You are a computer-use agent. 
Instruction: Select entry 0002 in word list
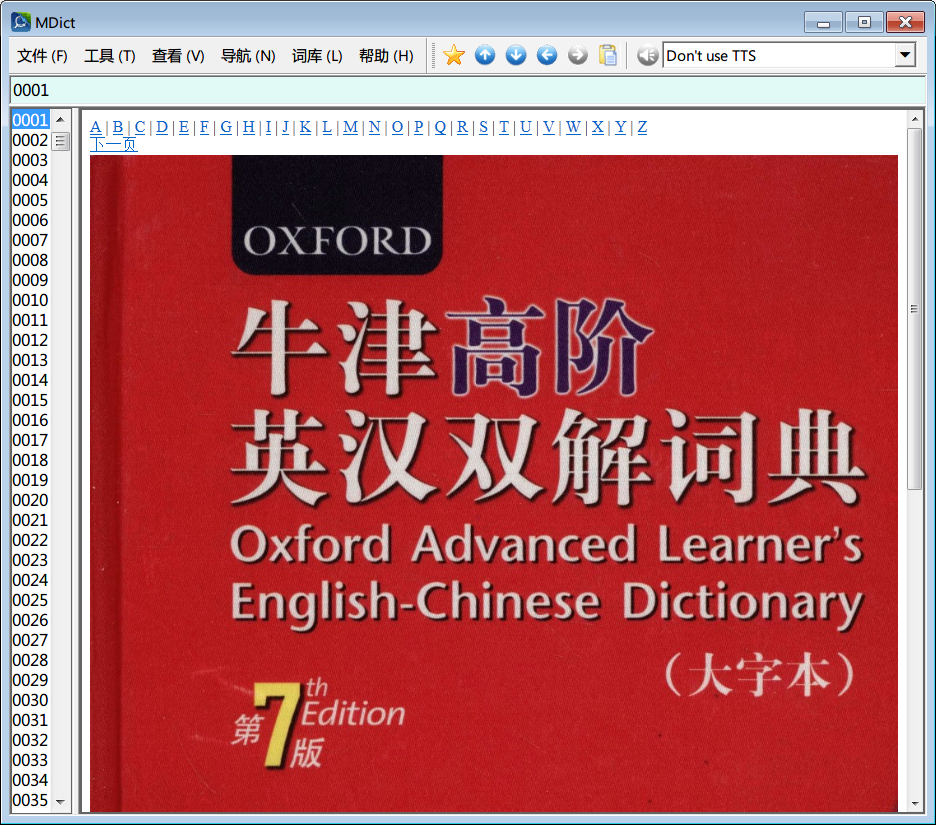point(30,140)
